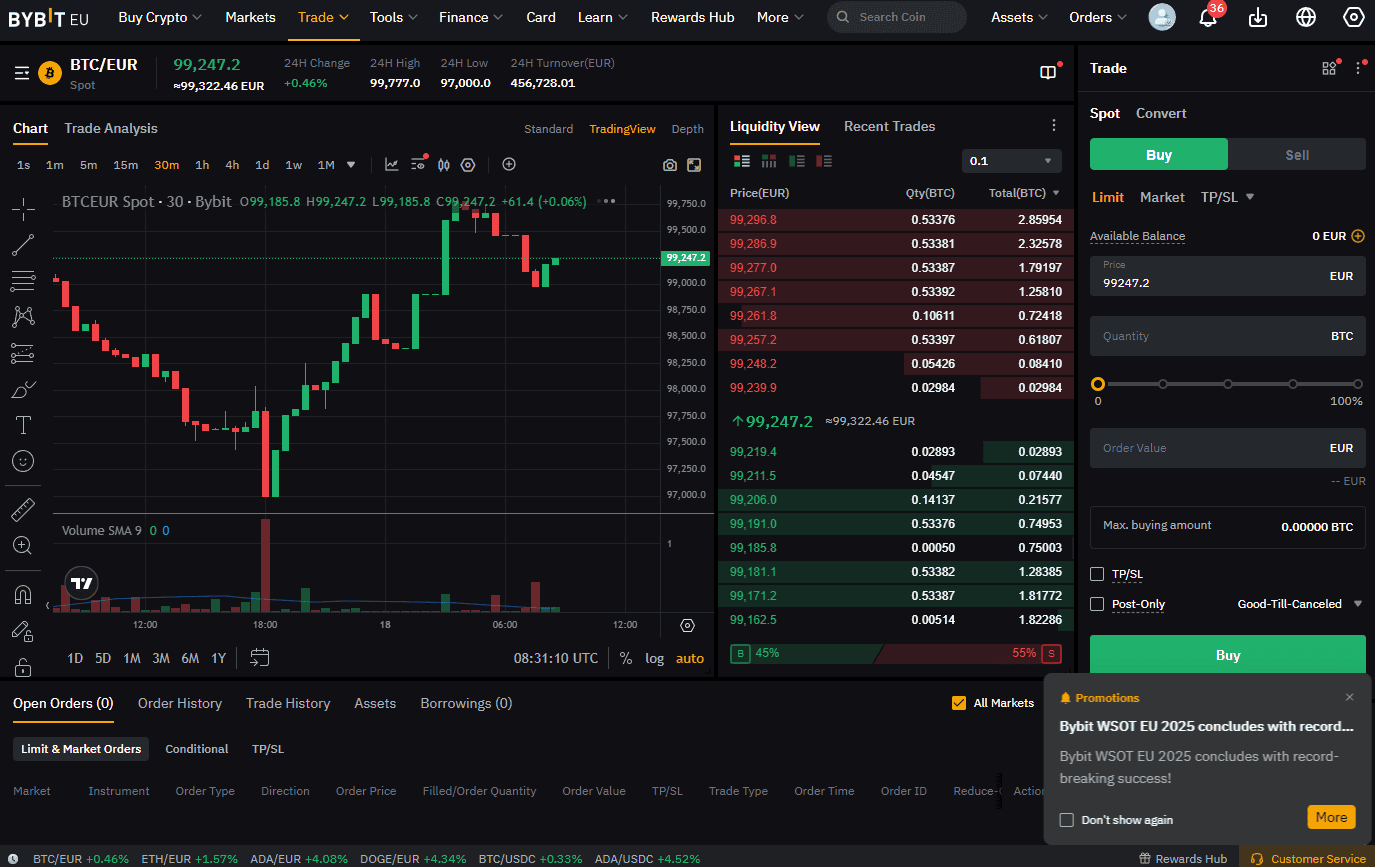Click the notifications bell icon

pos(1208,18)
